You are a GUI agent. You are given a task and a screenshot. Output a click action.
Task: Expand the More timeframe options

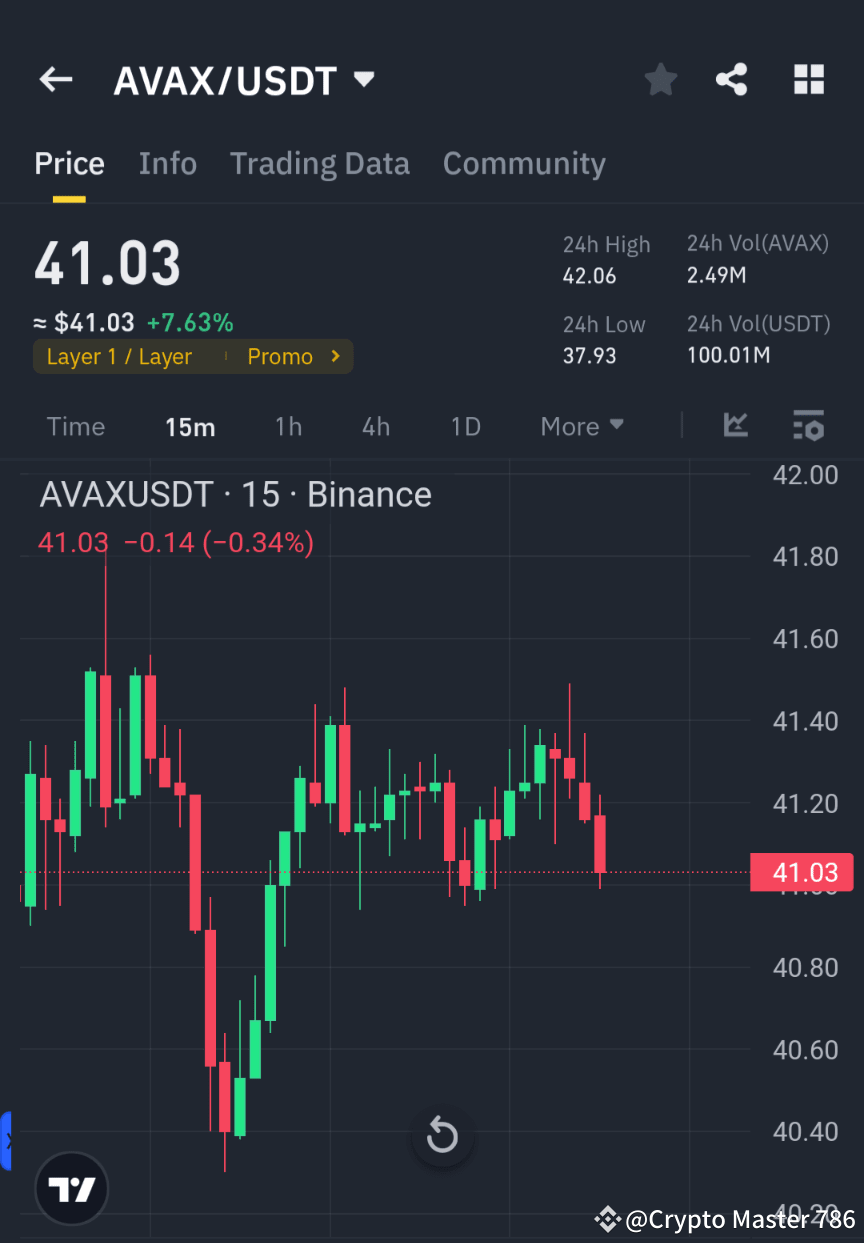click(x=581, y=426)
